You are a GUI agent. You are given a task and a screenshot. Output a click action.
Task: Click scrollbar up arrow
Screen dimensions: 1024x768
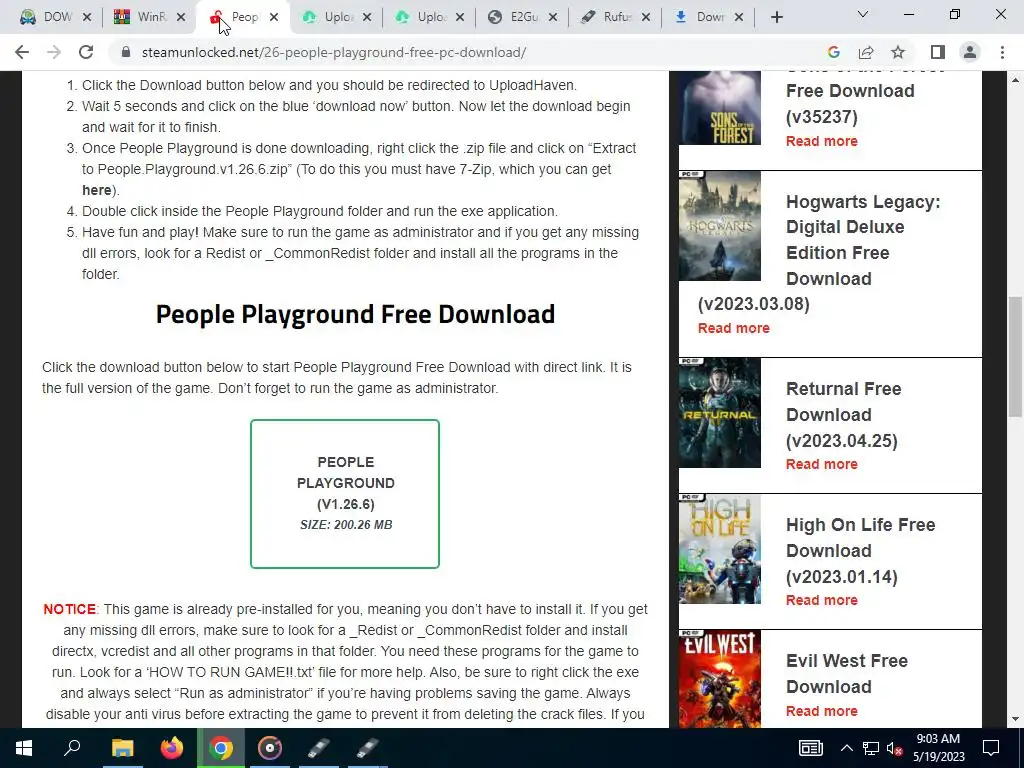(1014, 80)
